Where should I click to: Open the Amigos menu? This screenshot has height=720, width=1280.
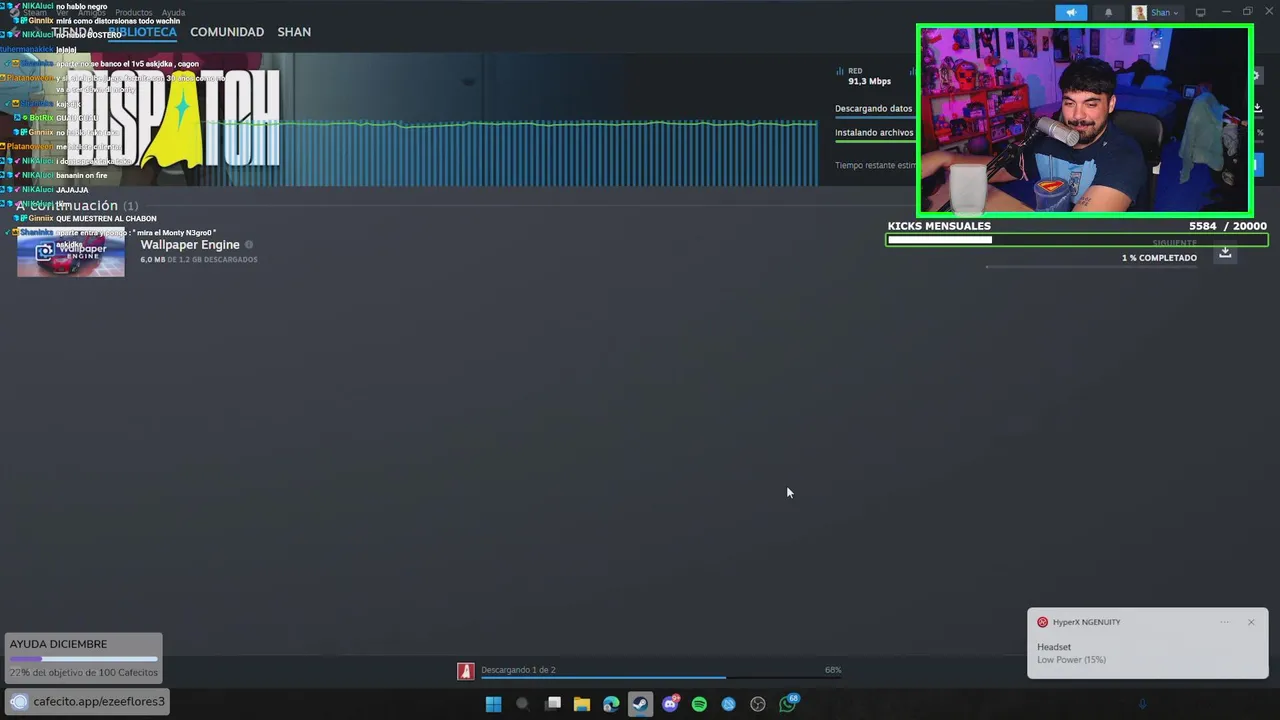[91, 13]
